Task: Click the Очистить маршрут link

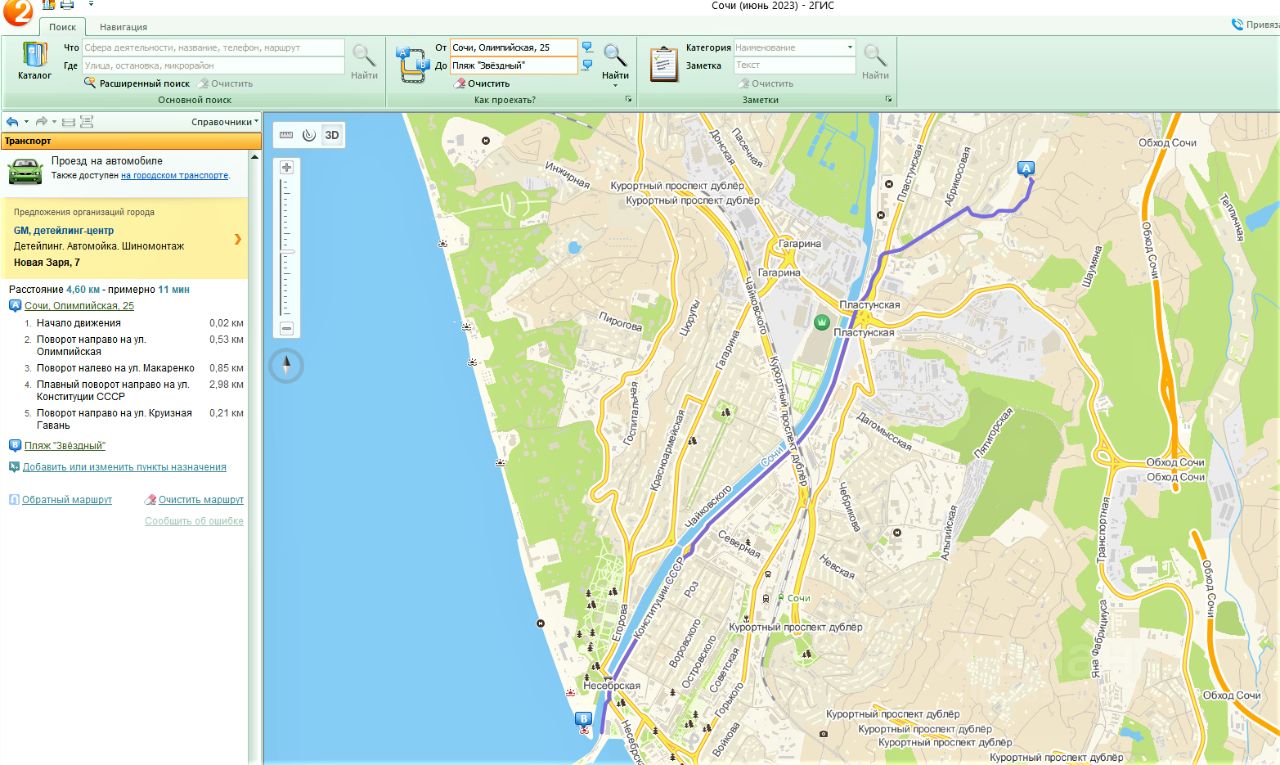Action: pyautogui.click(x=201, y=499)
